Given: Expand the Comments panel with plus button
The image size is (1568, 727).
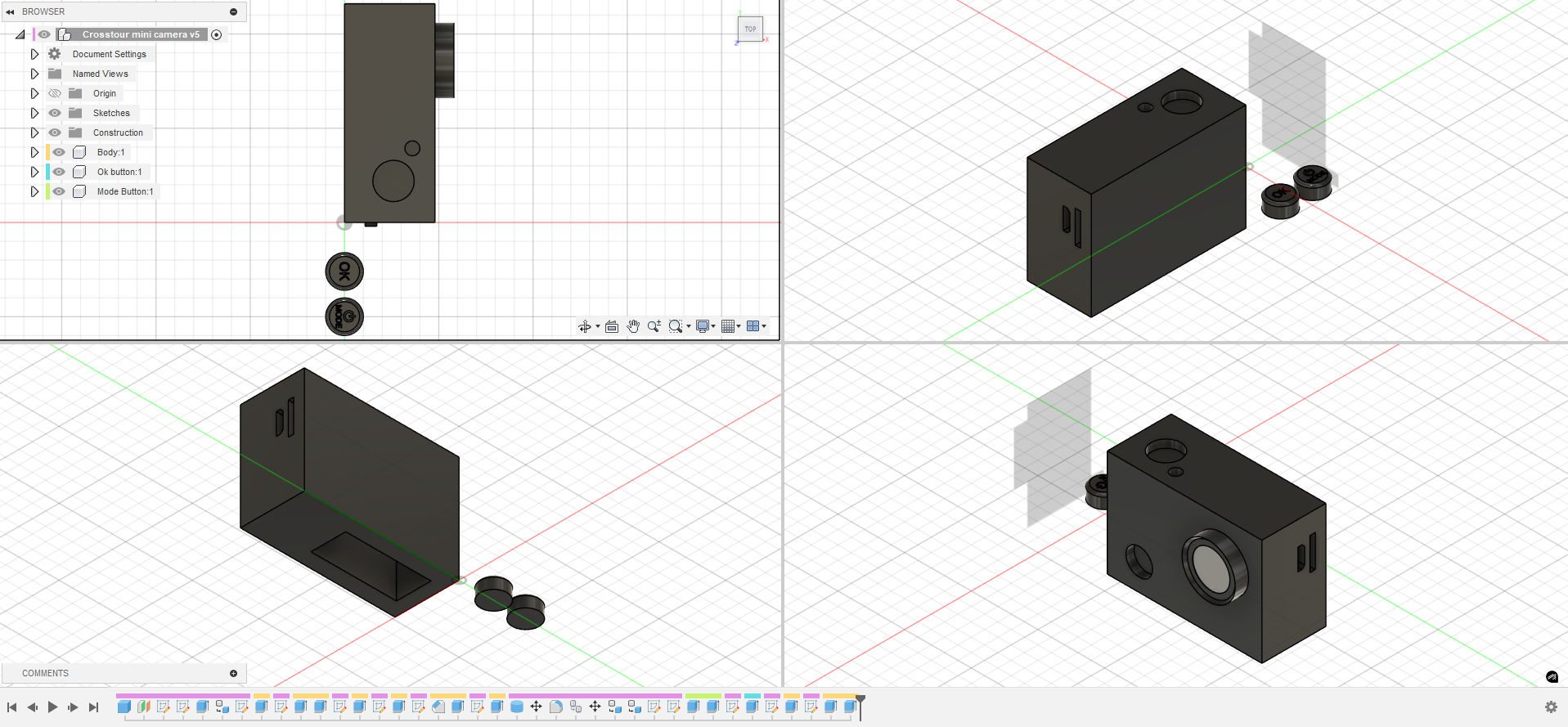Looking at the screenshot, I should [233, 673].
